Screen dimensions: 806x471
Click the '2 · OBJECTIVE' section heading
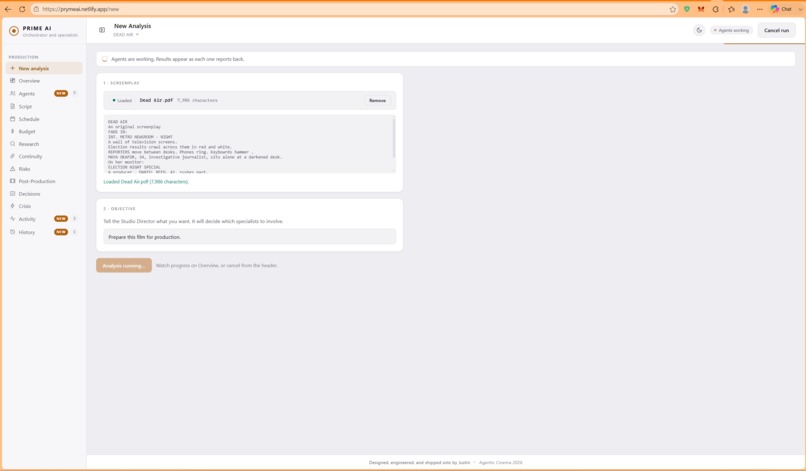pos(119,209)
